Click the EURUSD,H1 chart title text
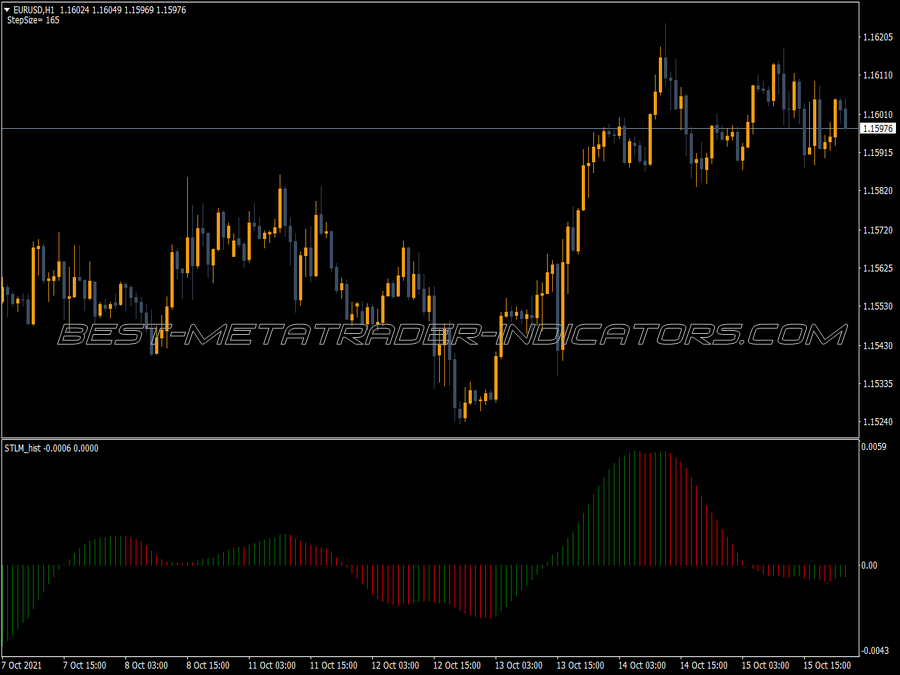The width and height of the screenshot is (900, 675). (34, 10)
